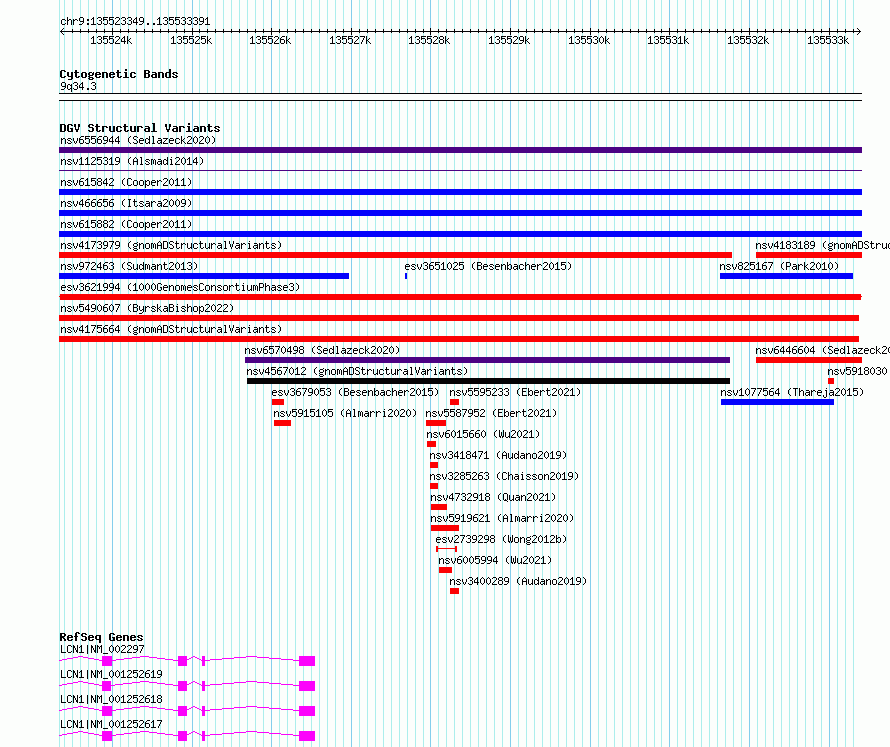Select the nsv4173979 gnomAD variant label
The image size is (890, 747).
(x=171, y=245)
